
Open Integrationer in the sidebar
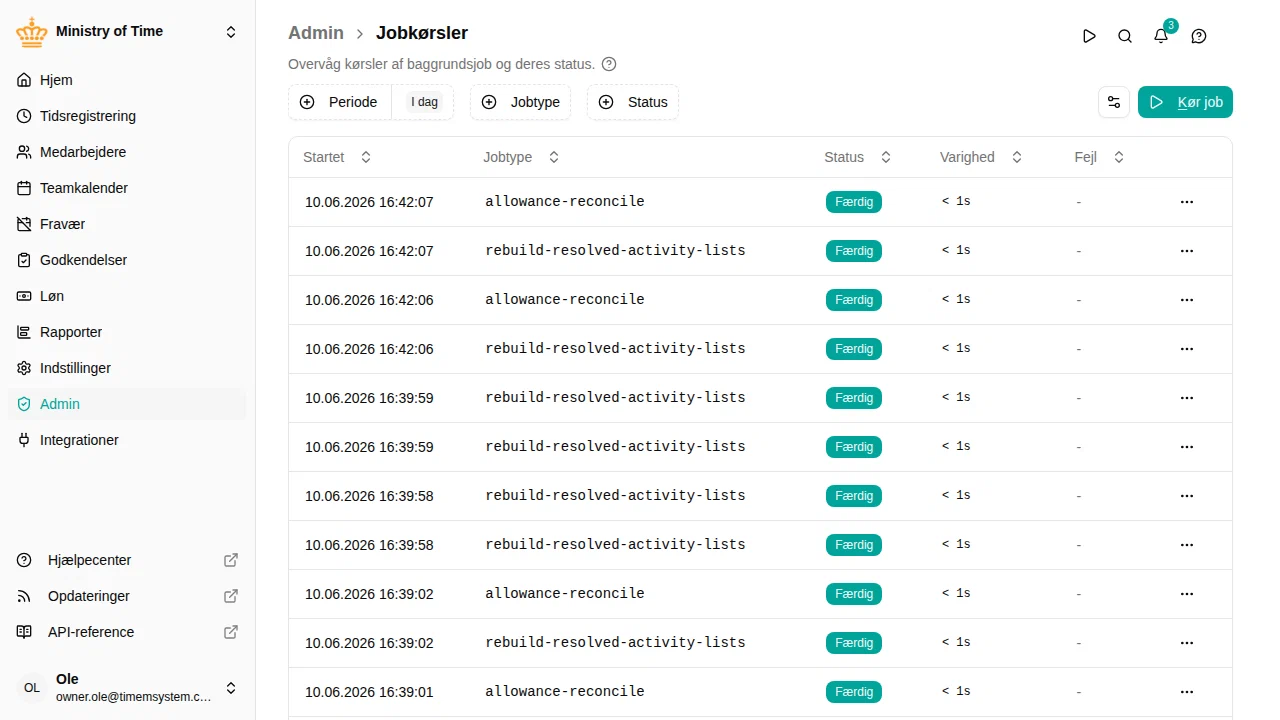(x=127, y=440)
